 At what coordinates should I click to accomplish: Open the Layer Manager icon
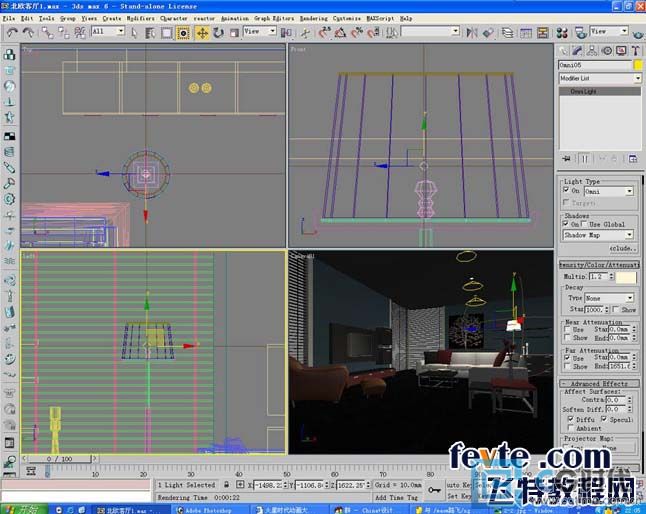508,33
